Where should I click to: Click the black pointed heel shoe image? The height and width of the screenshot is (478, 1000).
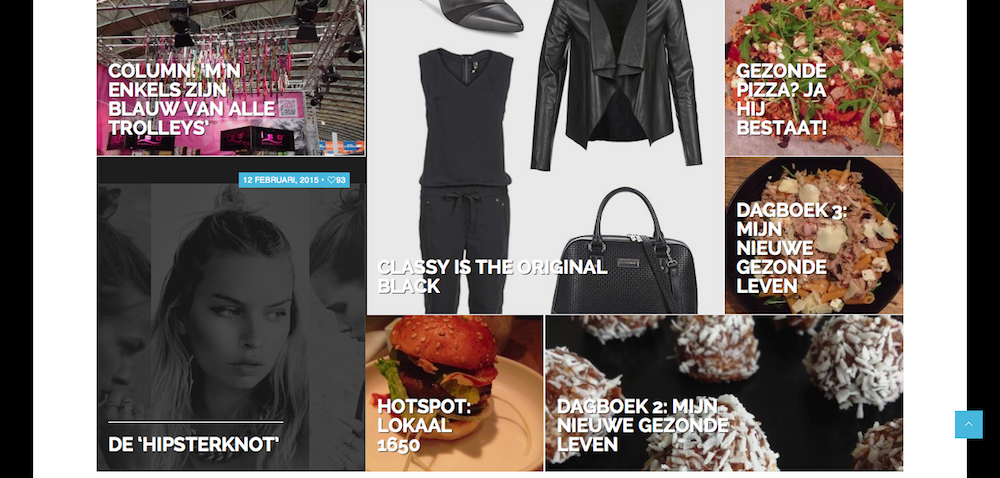tap(480, 15)
